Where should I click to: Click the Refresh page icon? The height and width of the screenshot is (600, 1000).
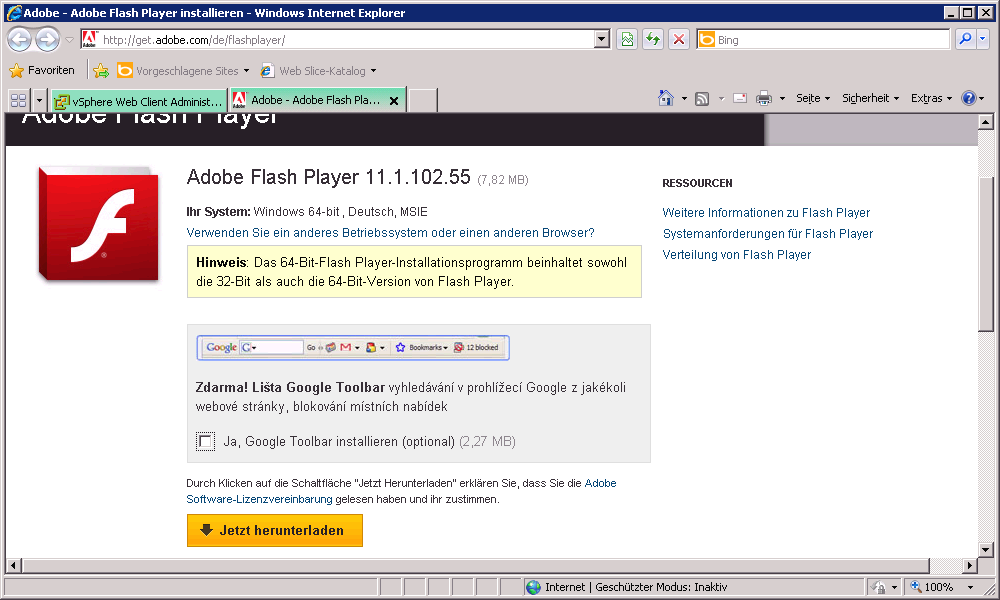(x=653, y=40)
